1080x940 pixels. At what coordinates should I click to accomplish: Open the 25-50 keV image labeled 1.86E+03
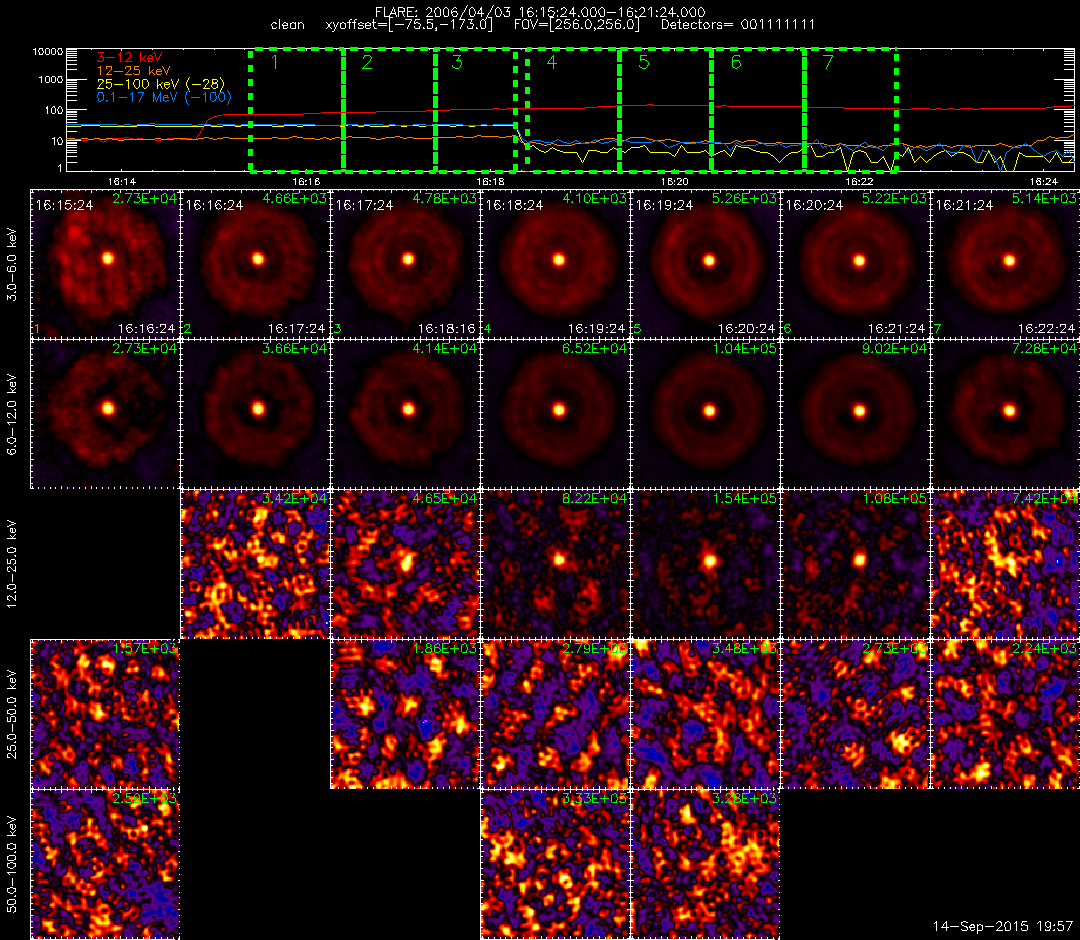[x=405, y=715]
